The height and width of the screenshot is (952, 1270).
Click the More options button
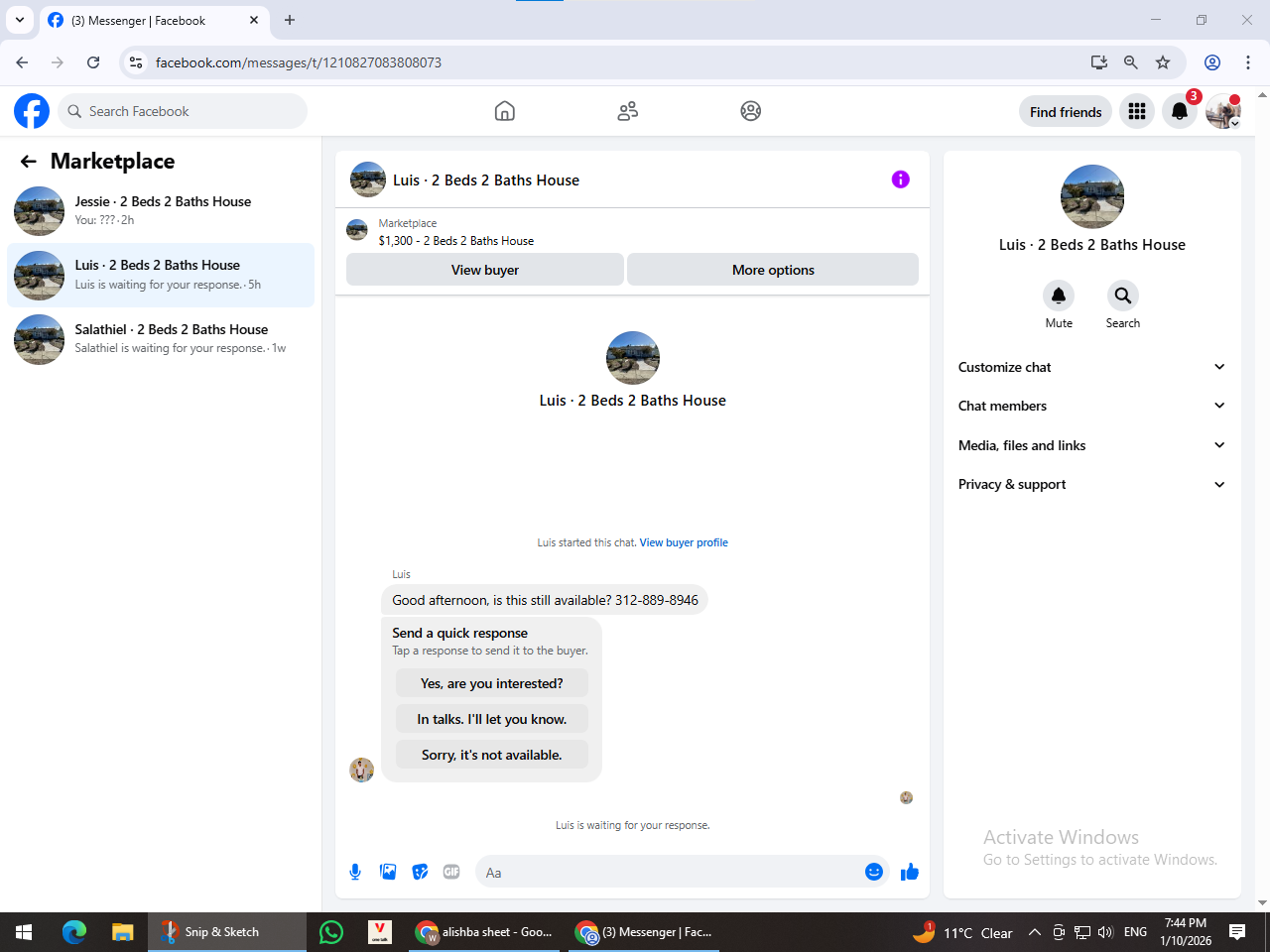[x=773, y=270]
